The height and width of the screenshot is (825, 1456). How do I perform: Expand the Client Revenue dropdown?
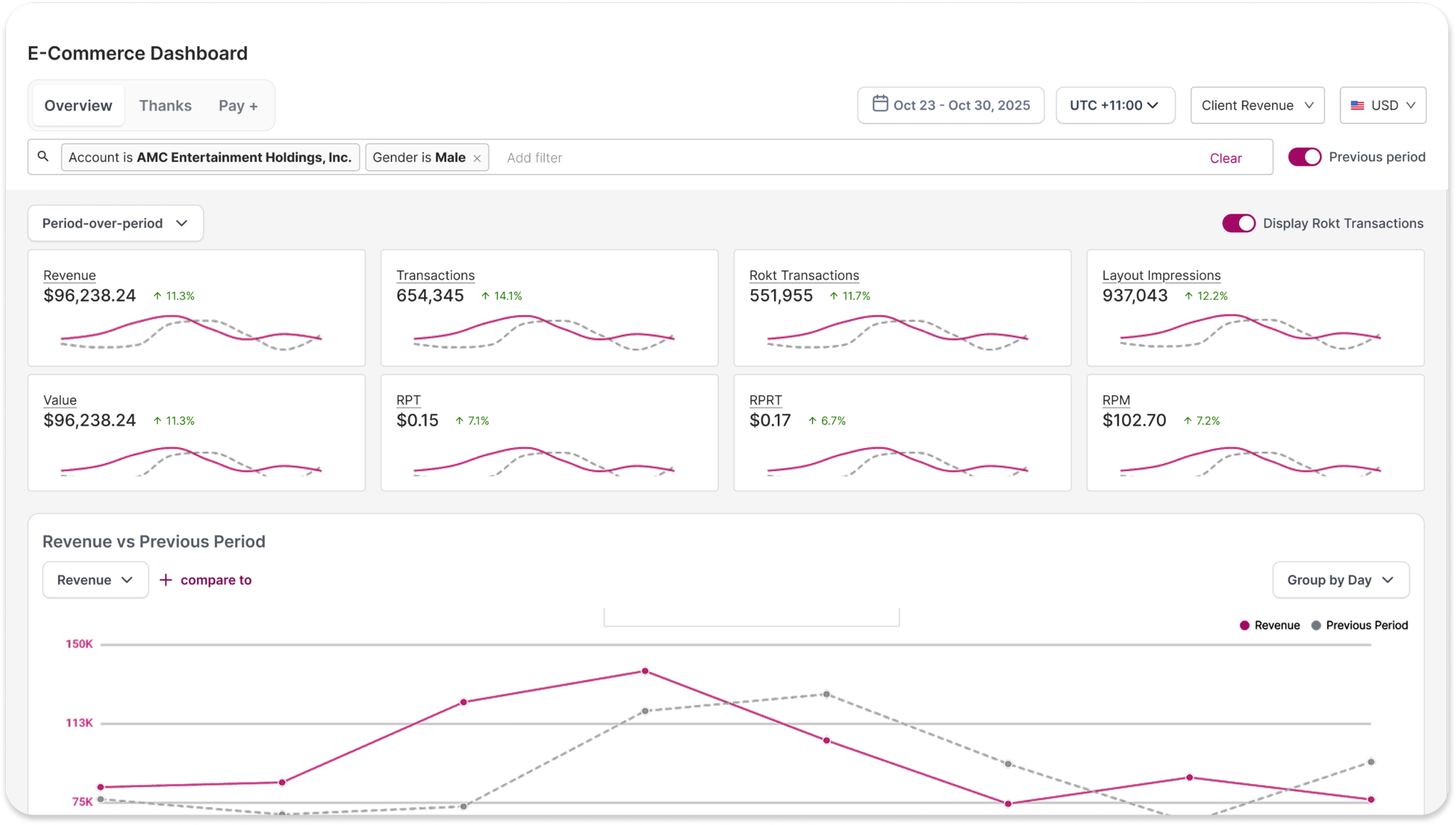pyautogui.click(x=1257, y=105)
